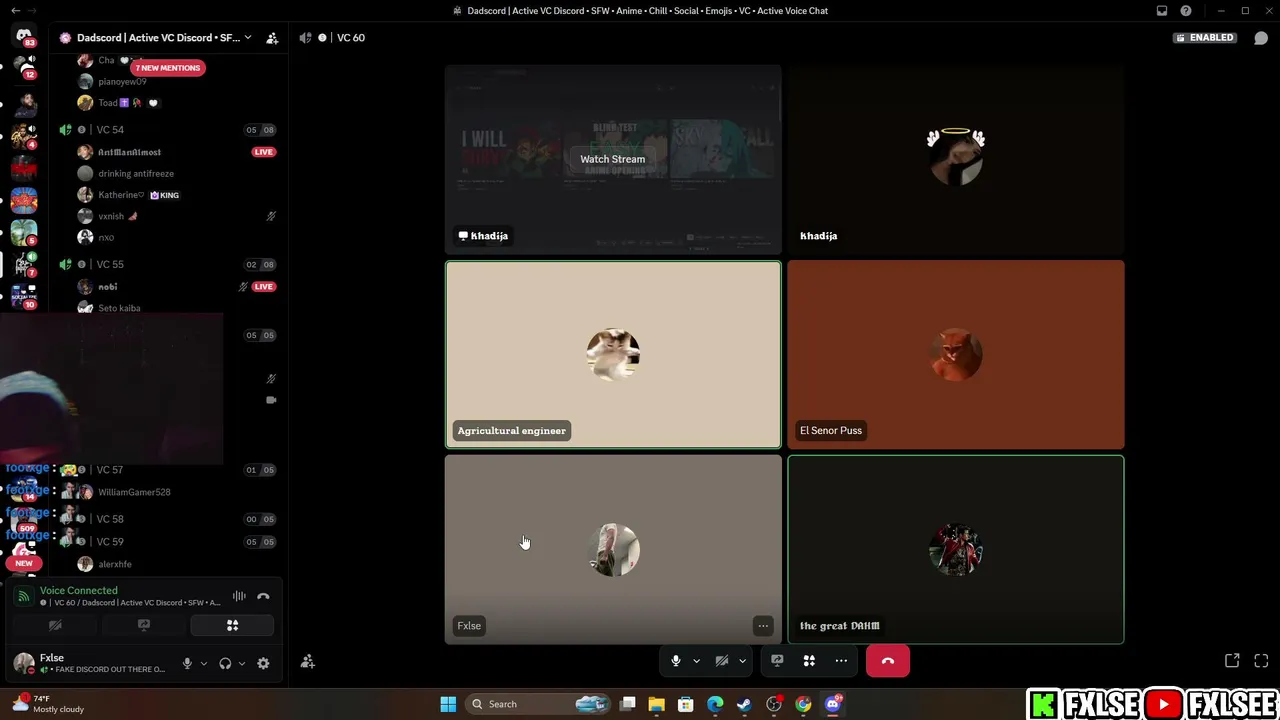Jump to the 7 New Mentions

click(168, 68)
